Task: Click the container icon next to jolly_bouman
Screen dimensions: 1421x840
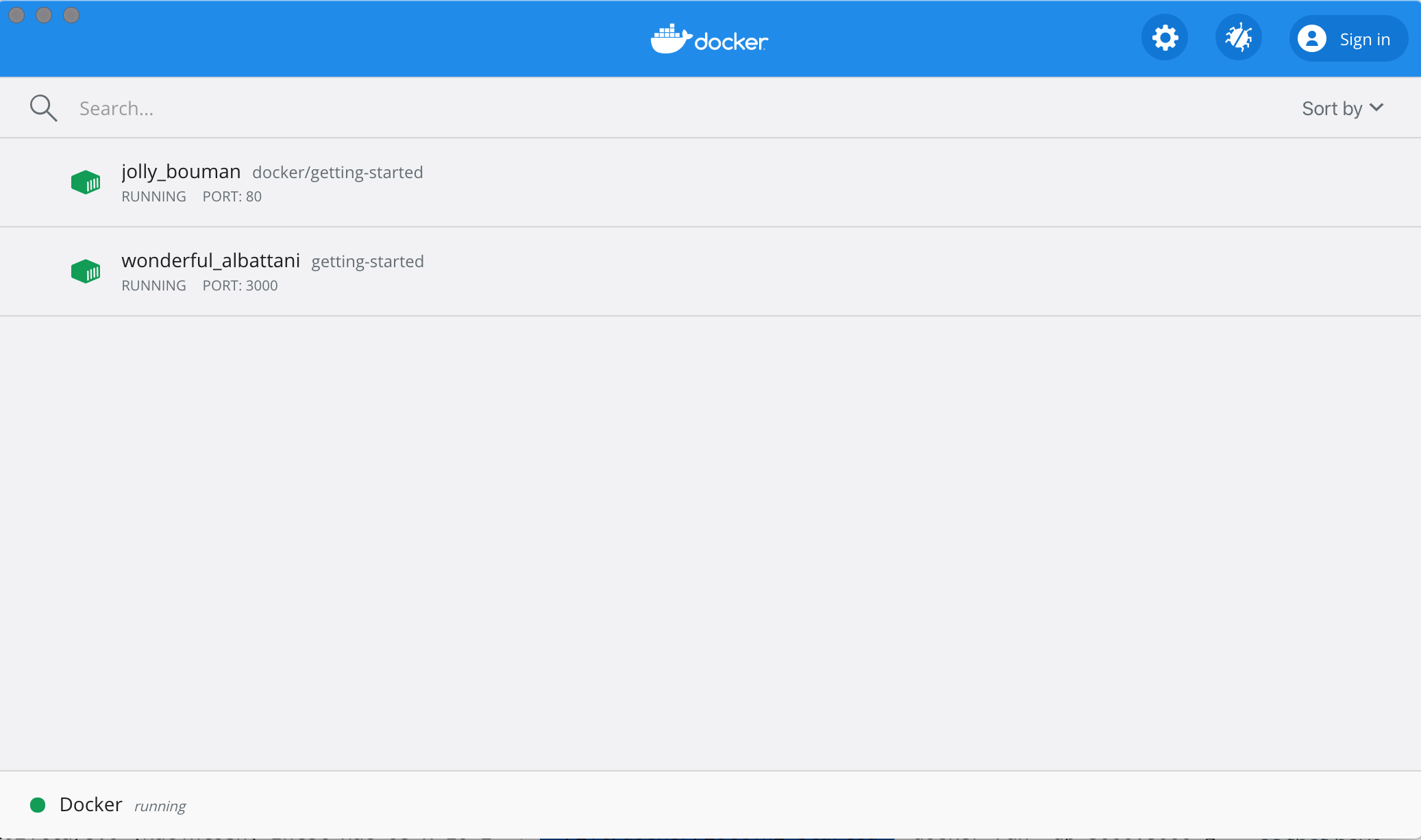Action: click(86, 182)
